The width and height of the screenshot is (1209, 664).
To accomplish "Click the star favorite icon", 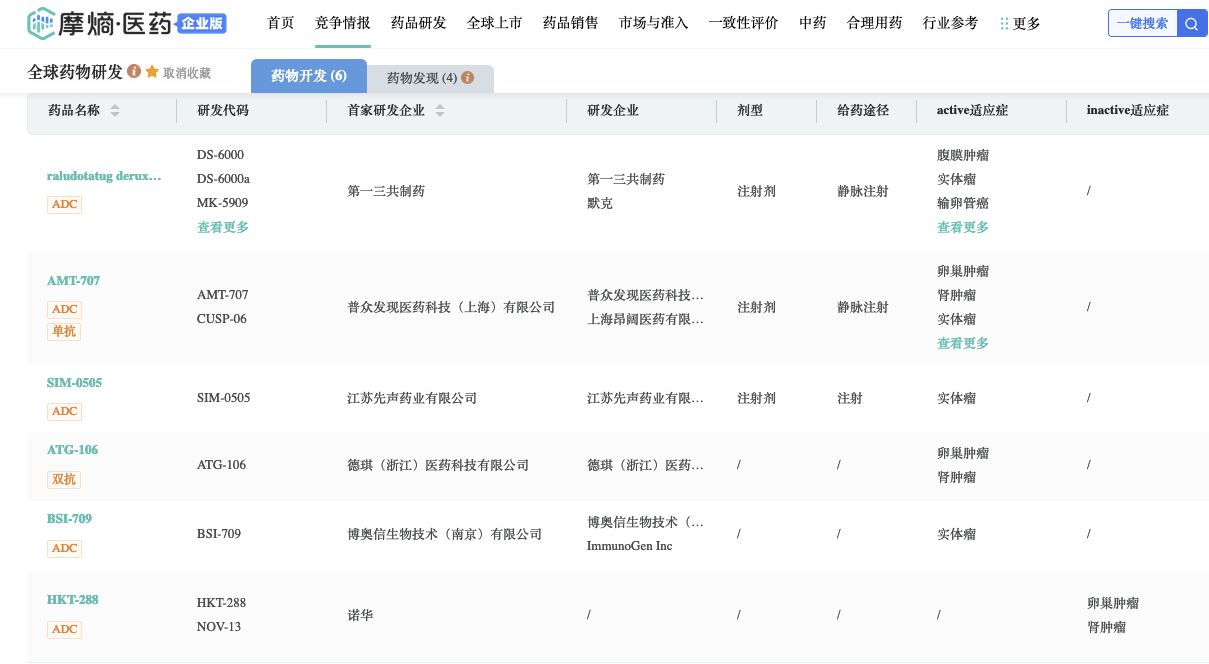I will pos(152,71).
